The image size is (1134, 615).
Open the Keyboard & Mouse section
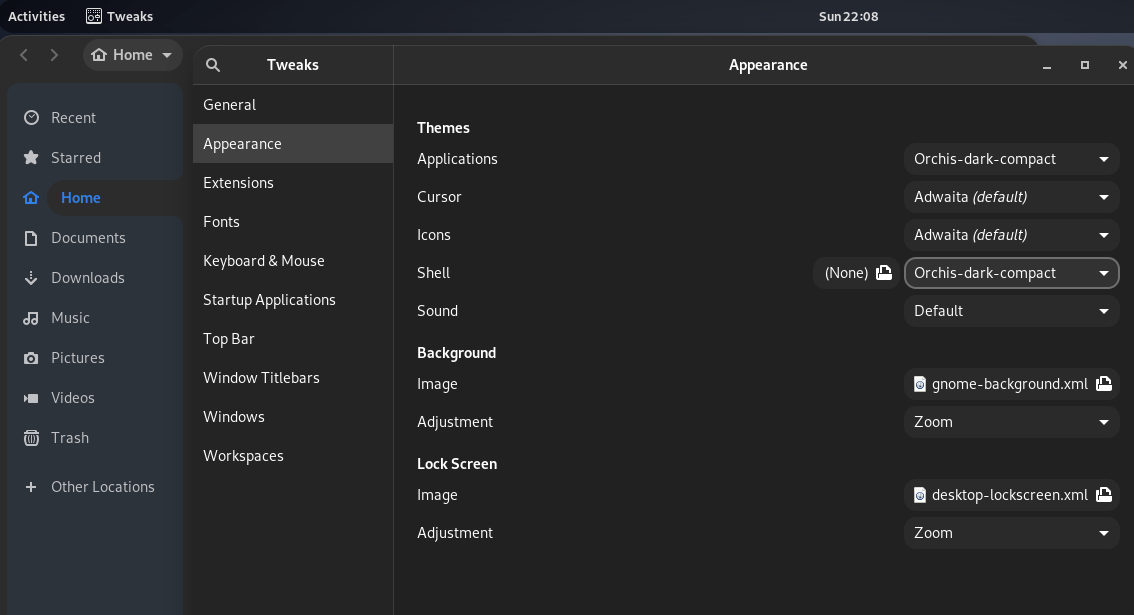[264, 260]
